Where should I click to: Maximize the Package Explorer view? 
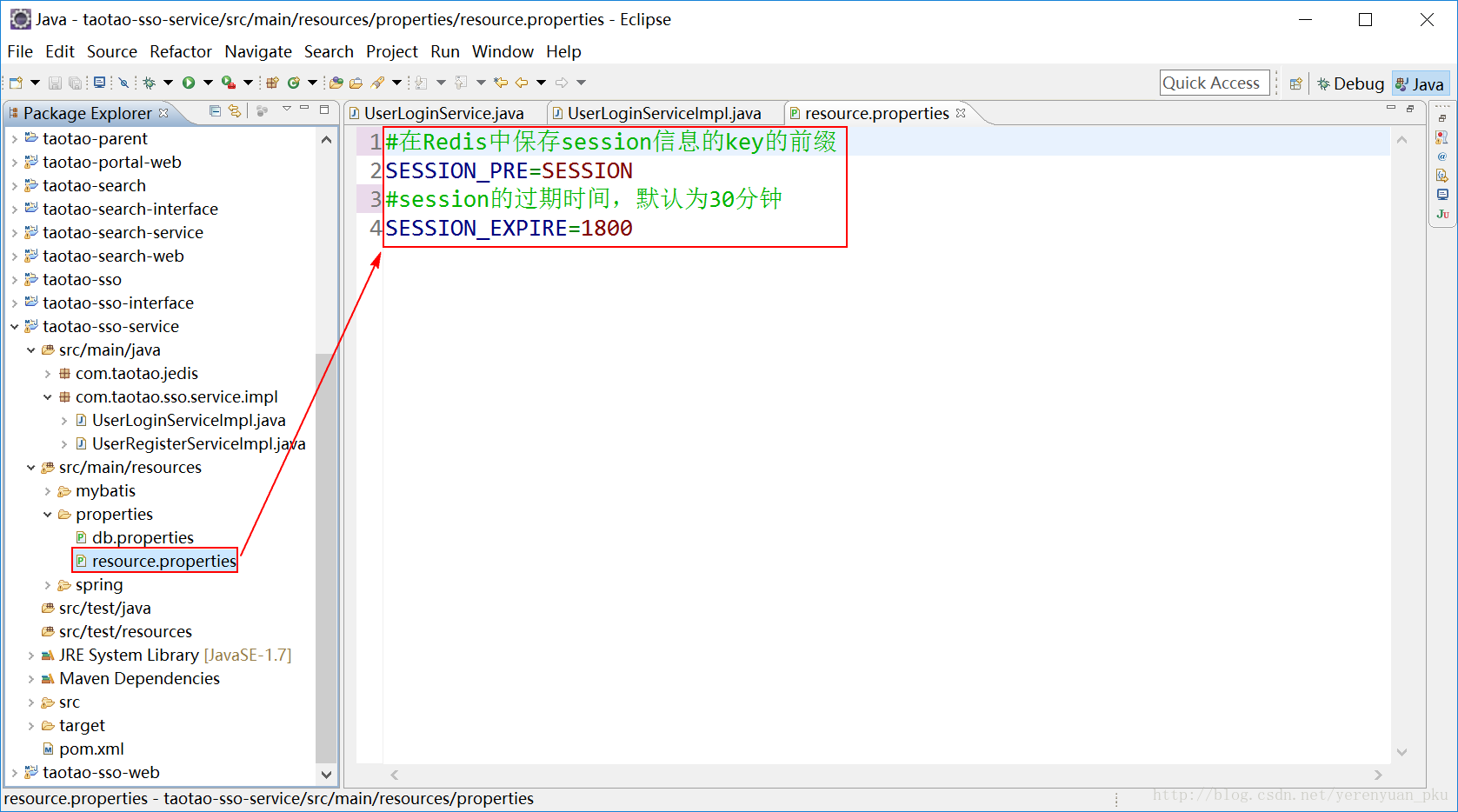click(324, 110)
